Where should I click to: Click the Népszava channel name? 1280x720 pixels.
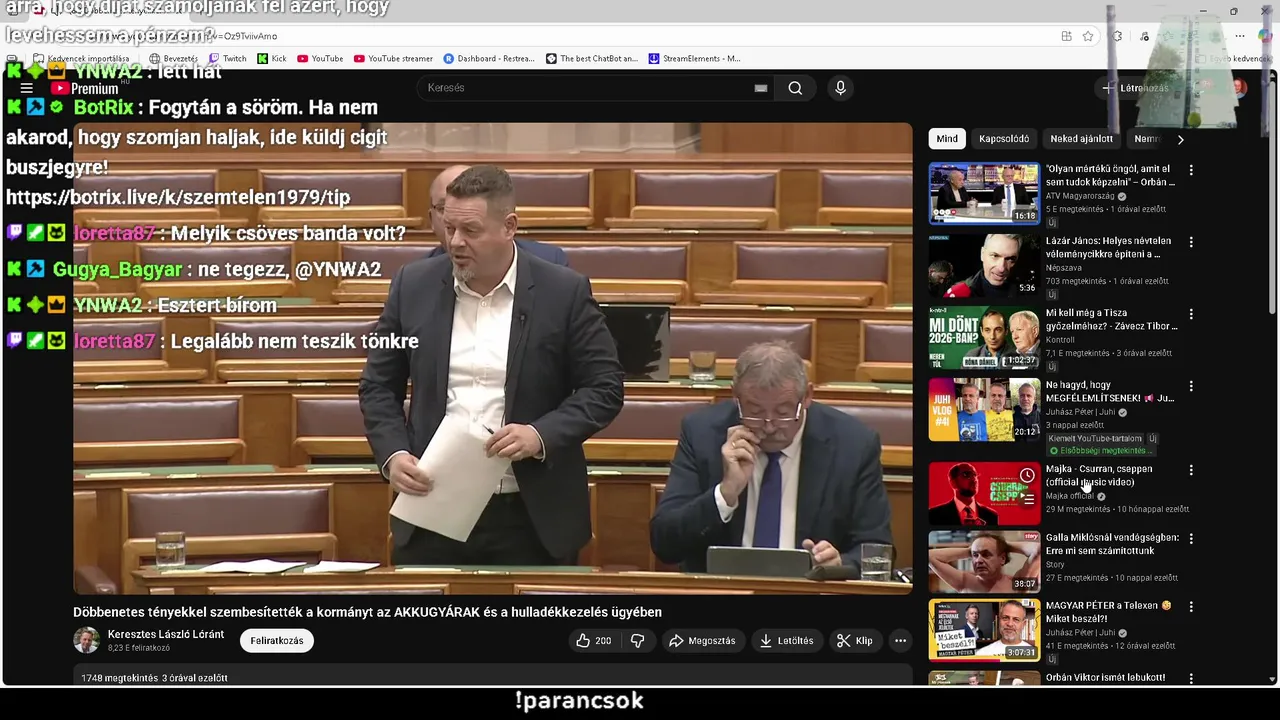tap(1064, 268)
